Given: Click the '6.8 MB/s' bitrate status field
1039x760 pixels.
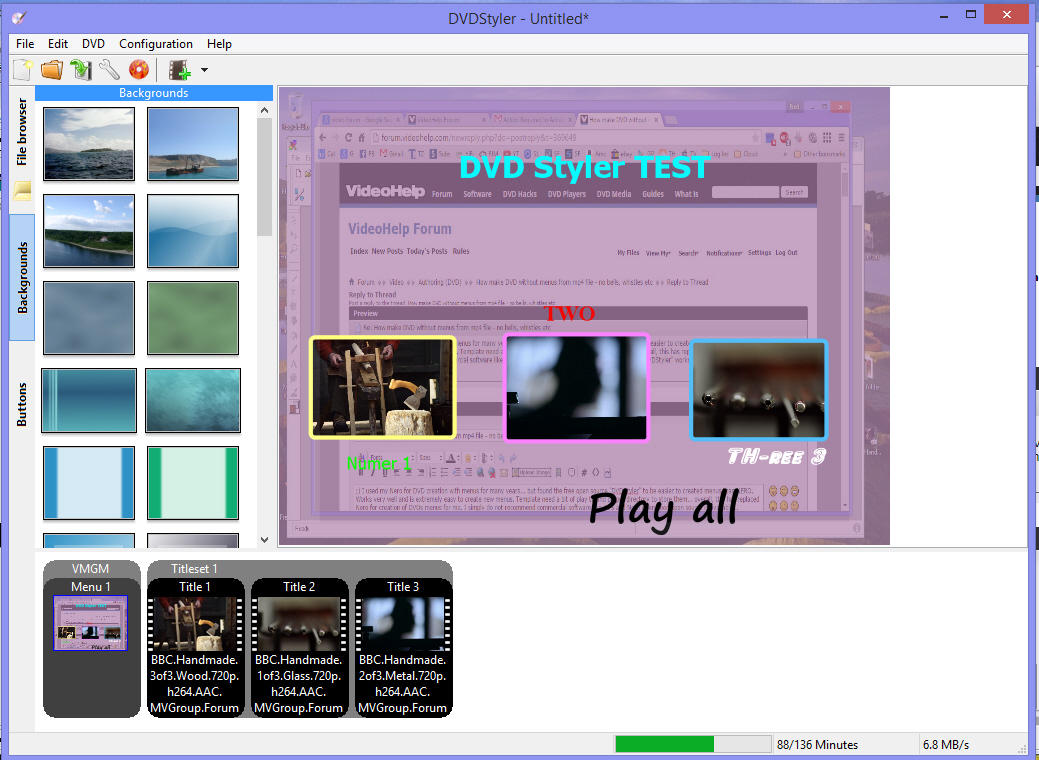Looking at the screenshot, I should 946,745.
